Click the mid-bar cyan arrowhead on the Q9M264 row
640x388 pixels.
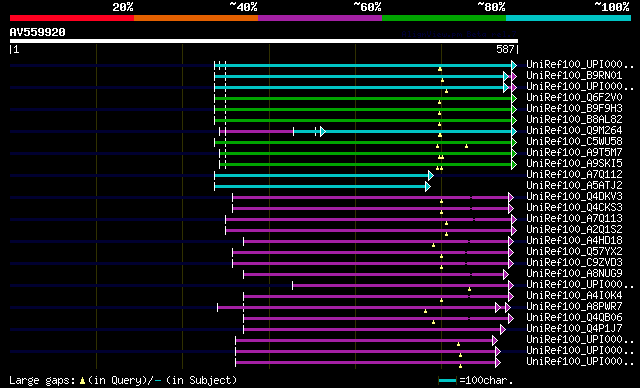pyautogui.click(x=323, y=131)
